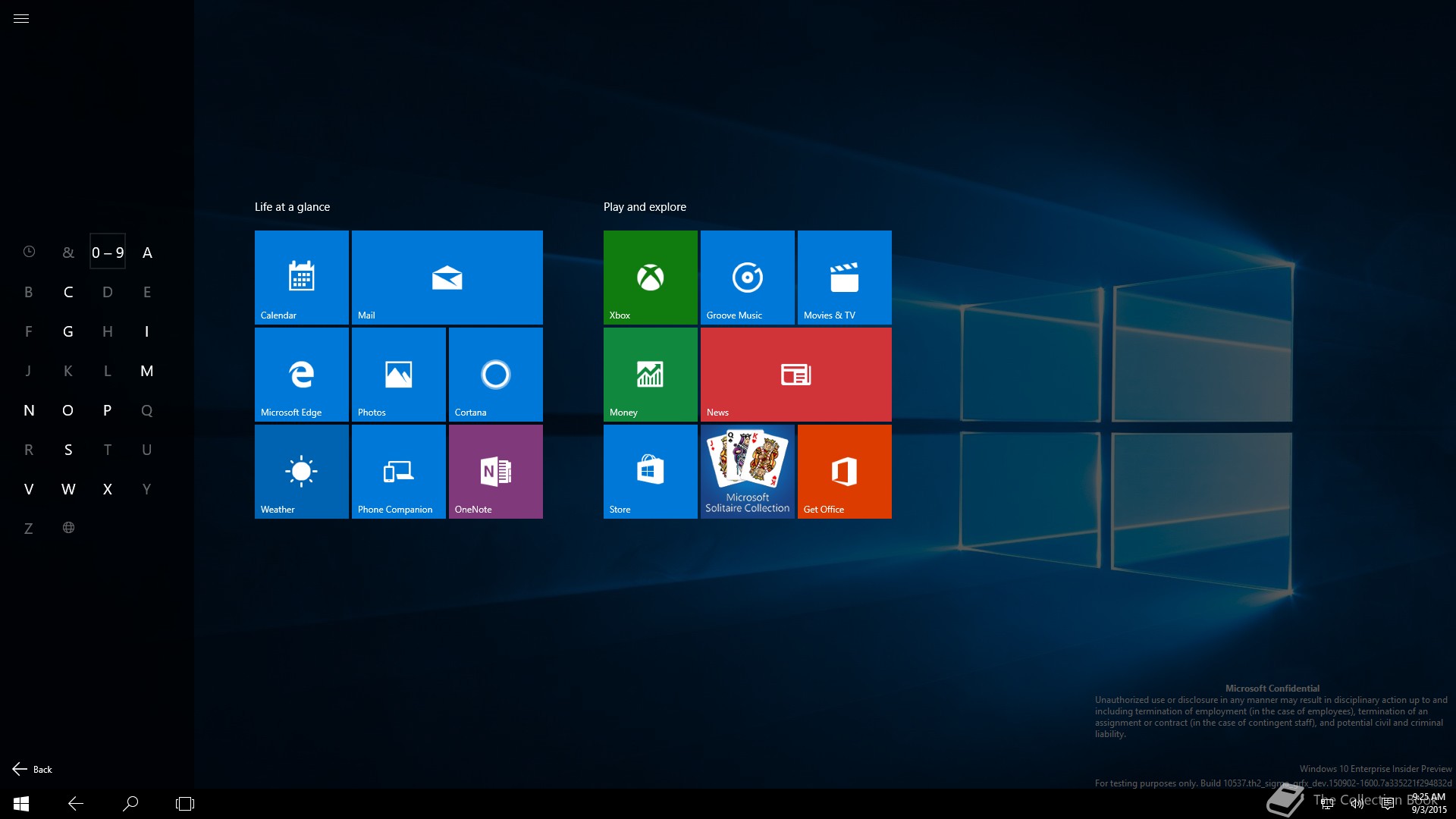Screen dimensions: 1456x819
Task: Click the Life at a glance group title
Action: tap(293, 207)
